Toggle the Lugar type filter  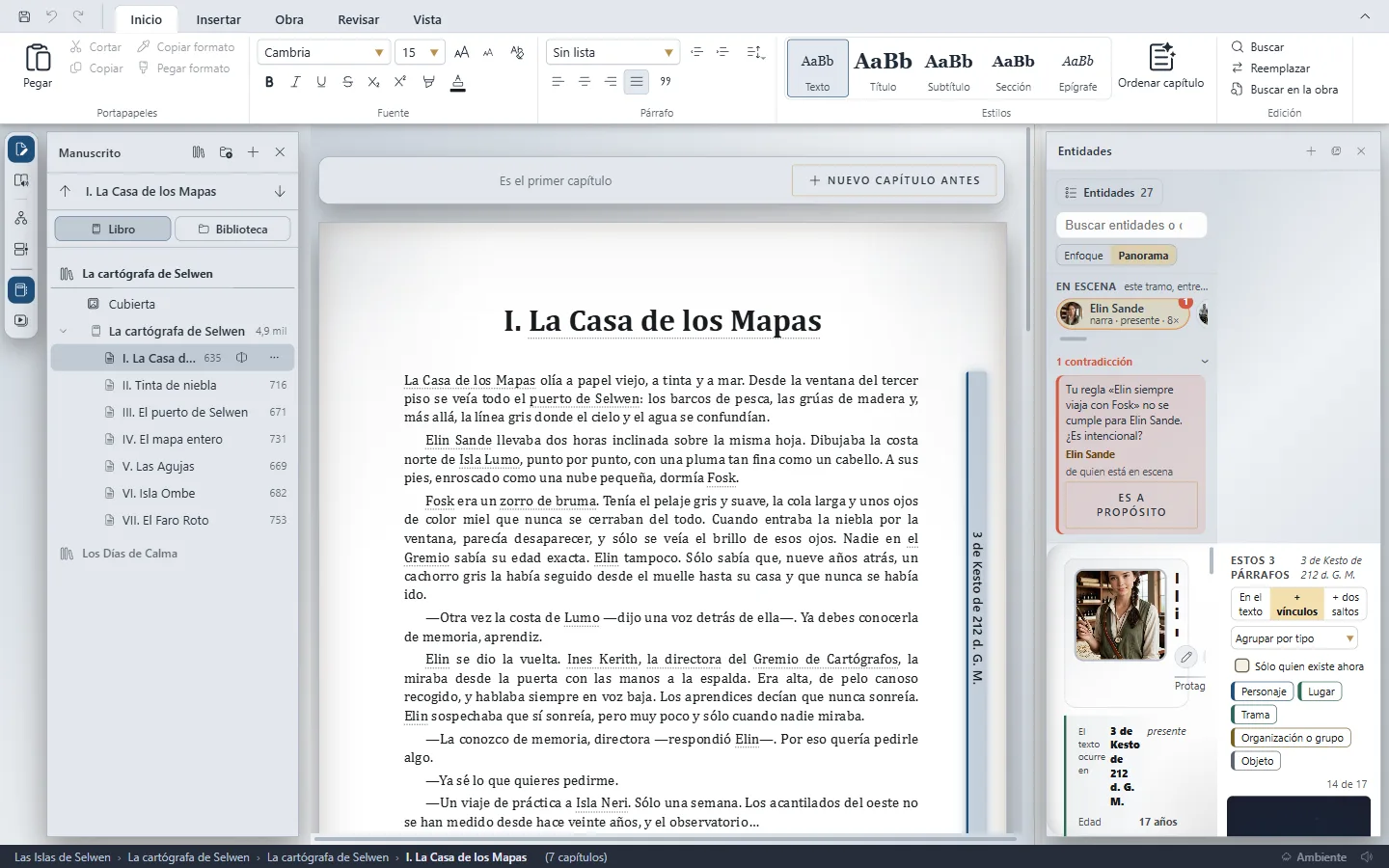(1321, 692)
